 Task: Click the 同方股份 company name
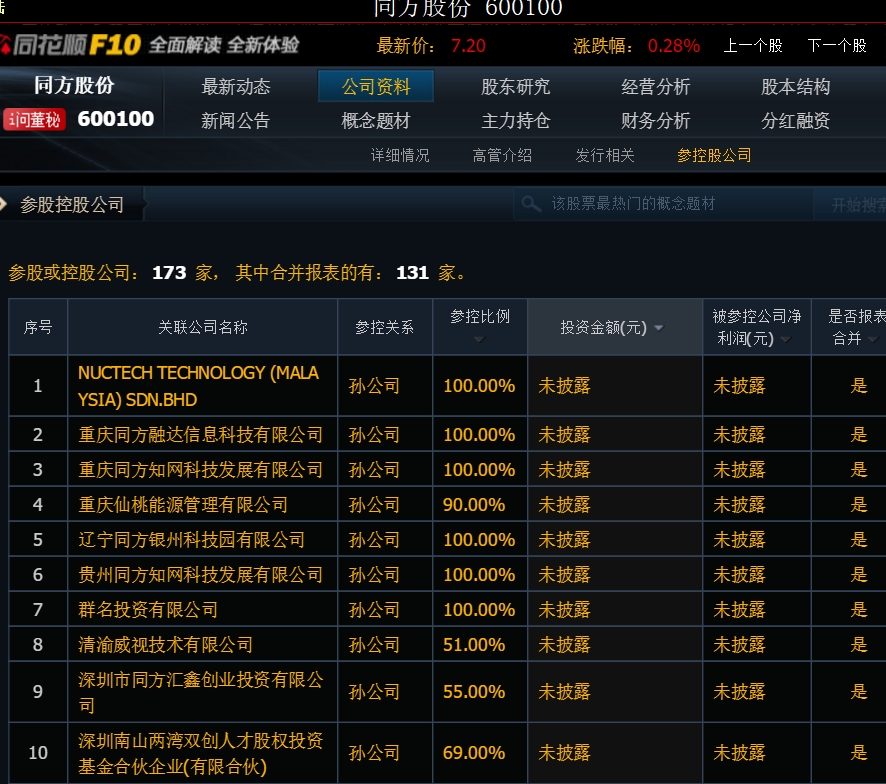(x=74, y=85)
